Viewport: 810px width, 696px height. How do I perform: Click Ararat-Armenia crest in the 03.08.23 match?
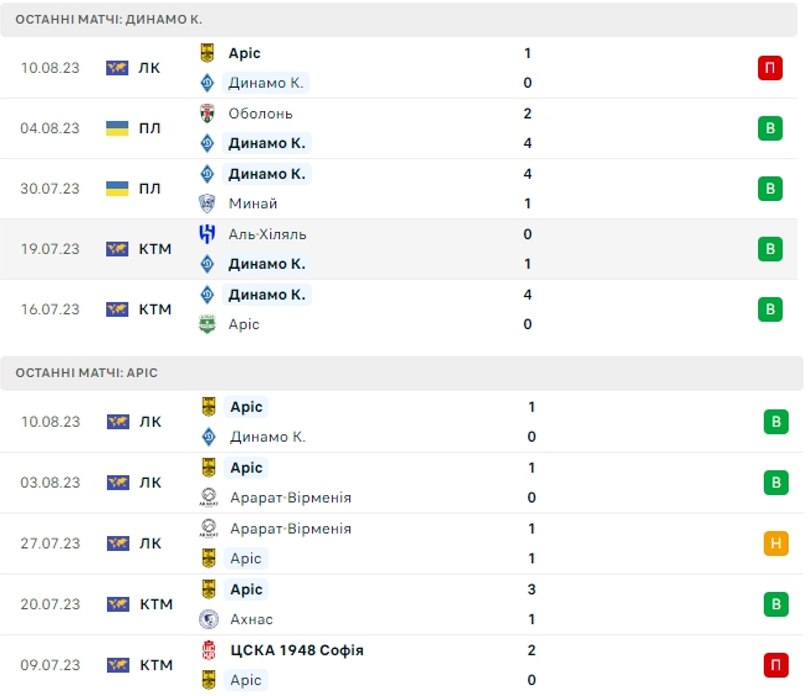point(209,497)
